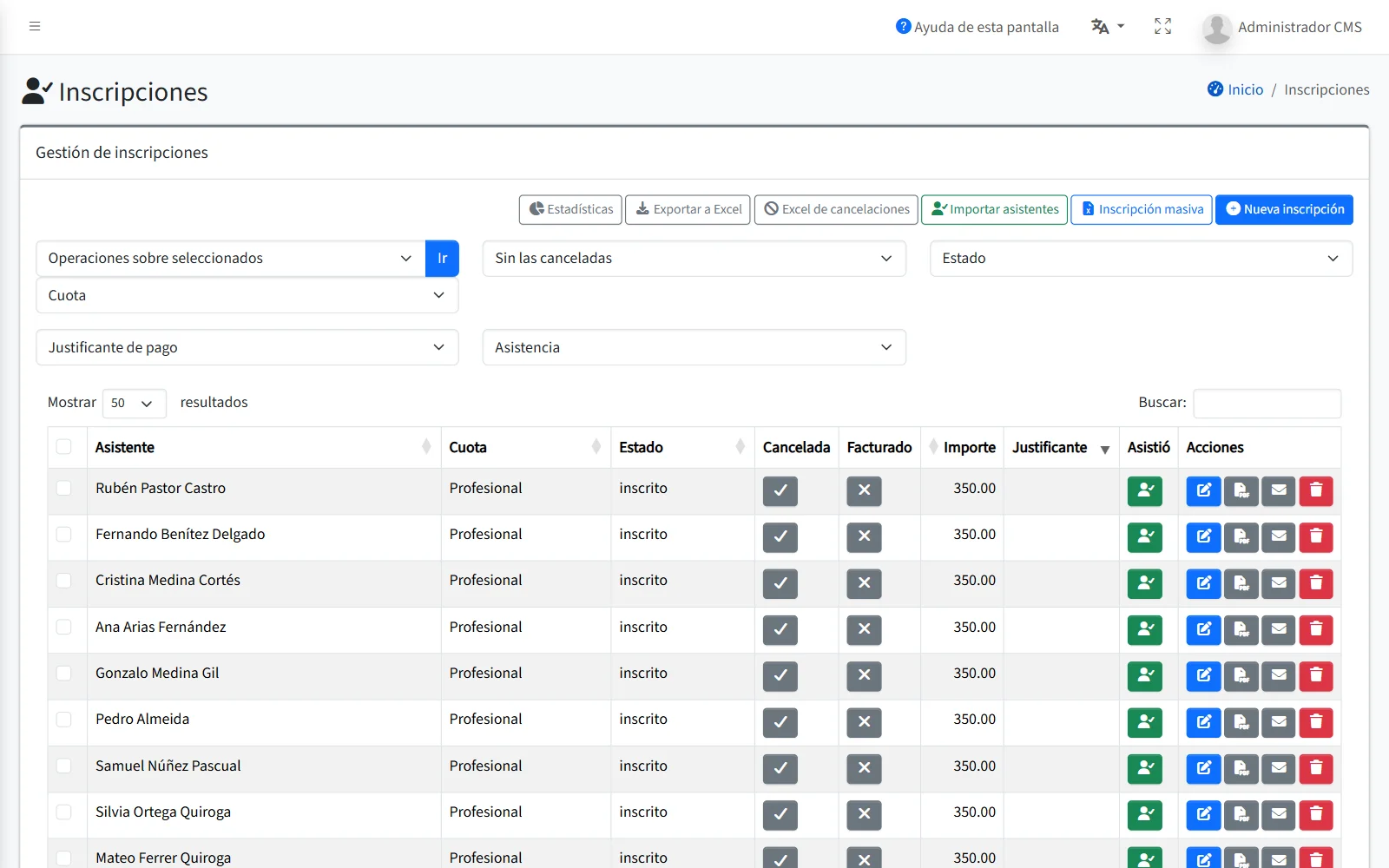Open PDF document icon for Fernando Benítez Delgado
1389x868 pixels.
[x=1241, y=536]
